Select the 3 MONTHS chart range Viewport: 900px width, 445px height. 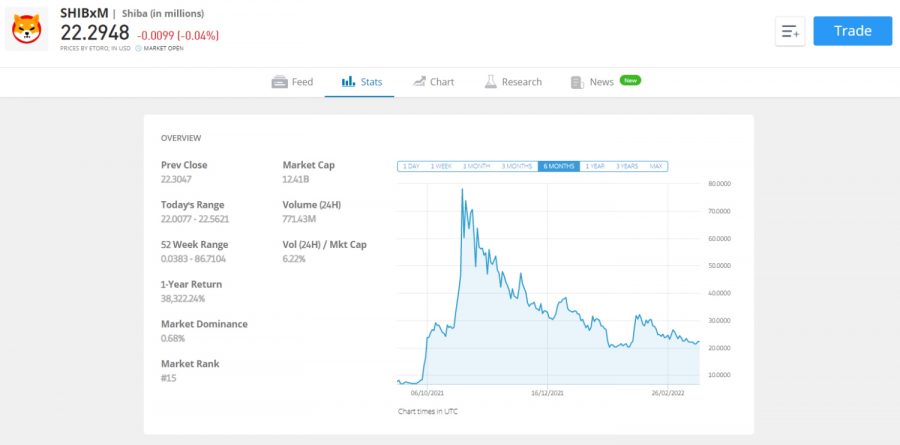517,167
